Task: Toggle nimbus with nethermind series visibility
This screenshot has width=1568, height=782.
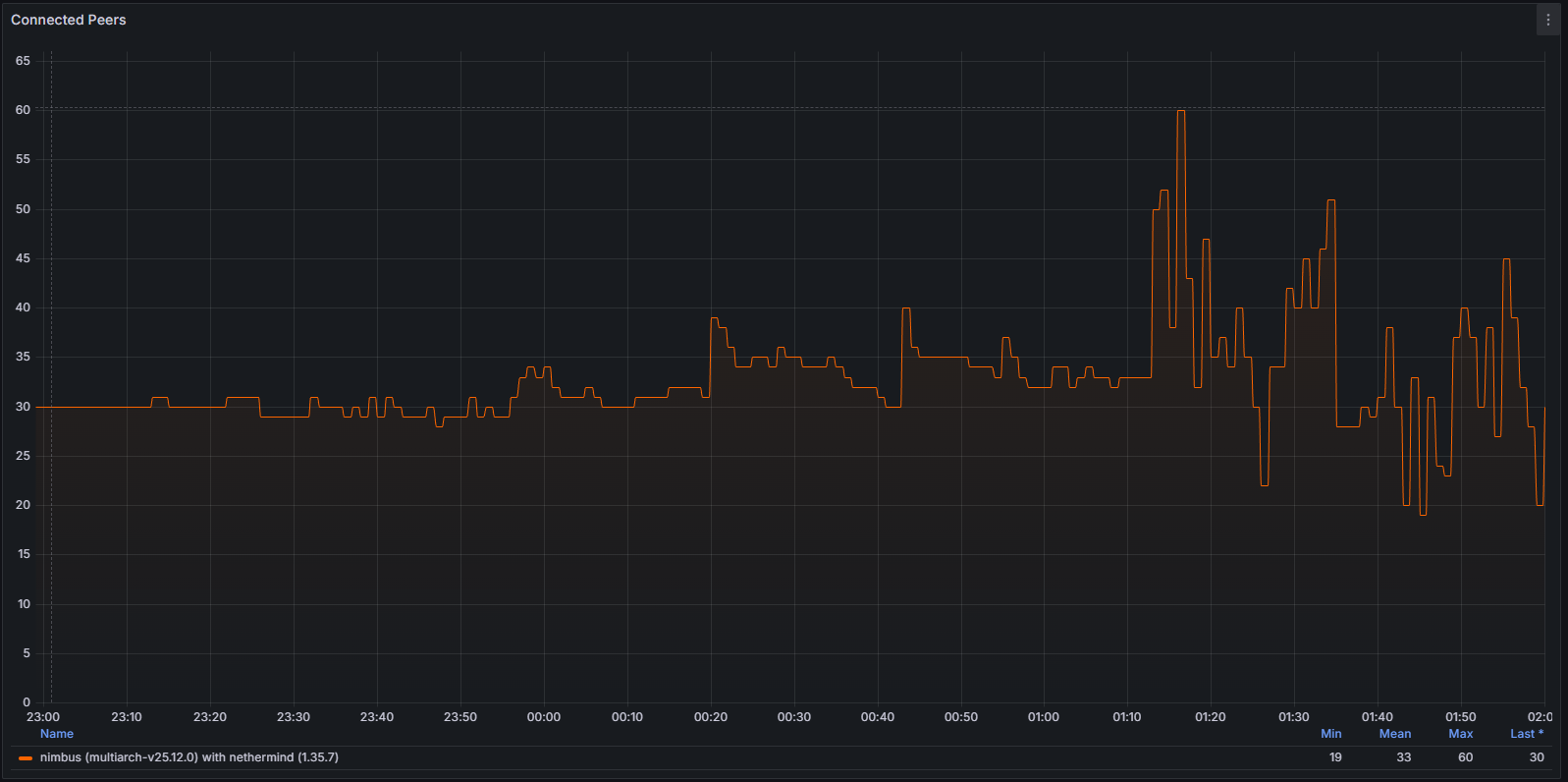Action: coord(189,757)
